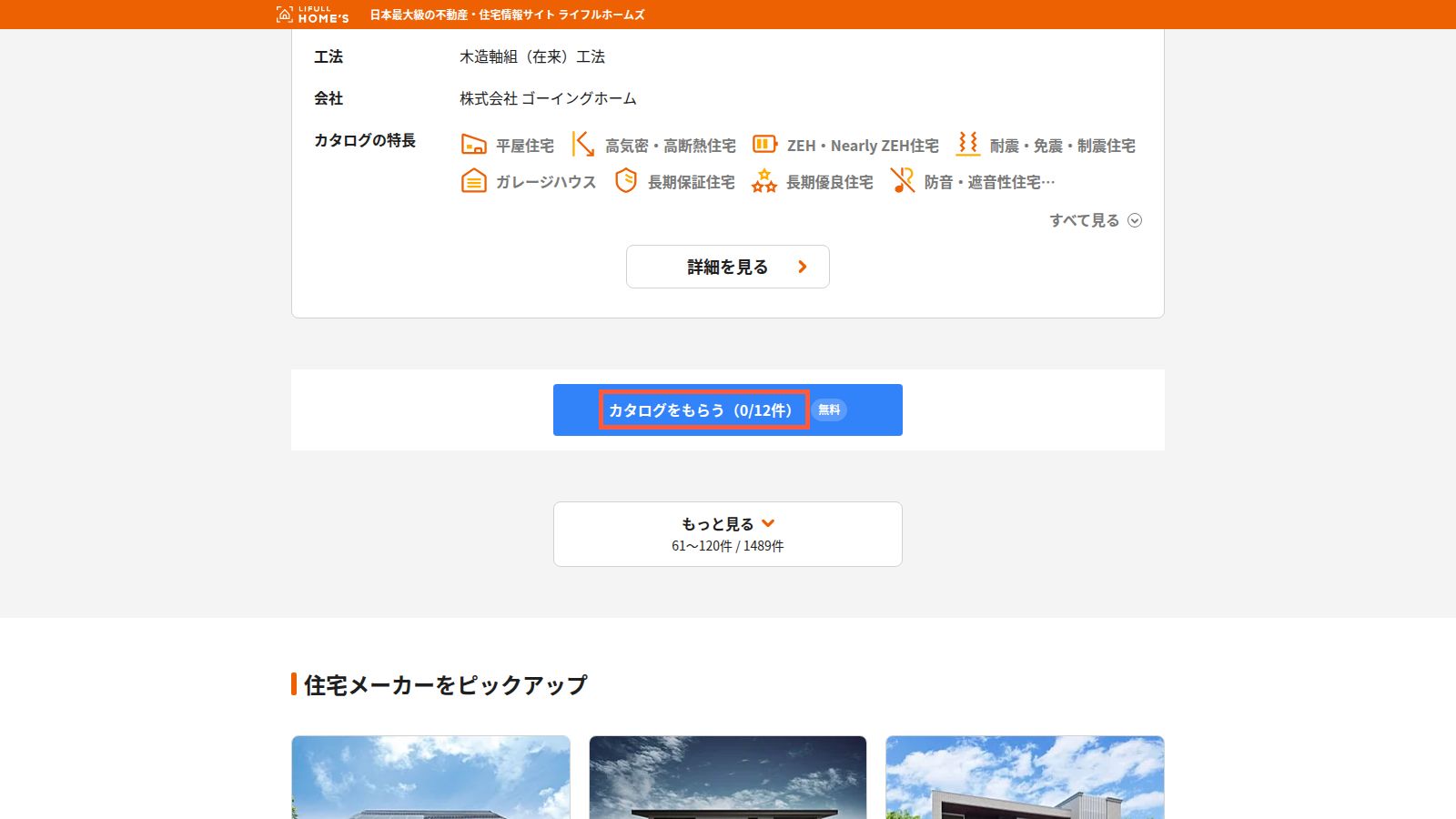Click the LIFULL HOME'S logo

point(312,15)
